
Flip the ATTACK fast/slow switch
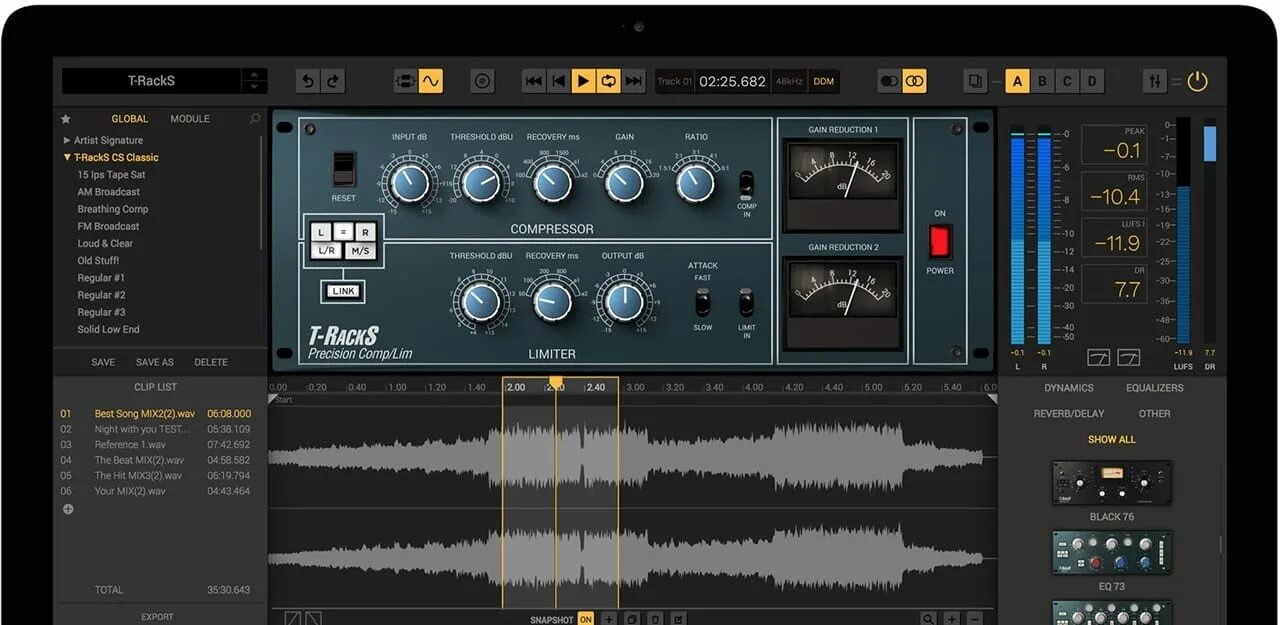click(x=703, y=302)
